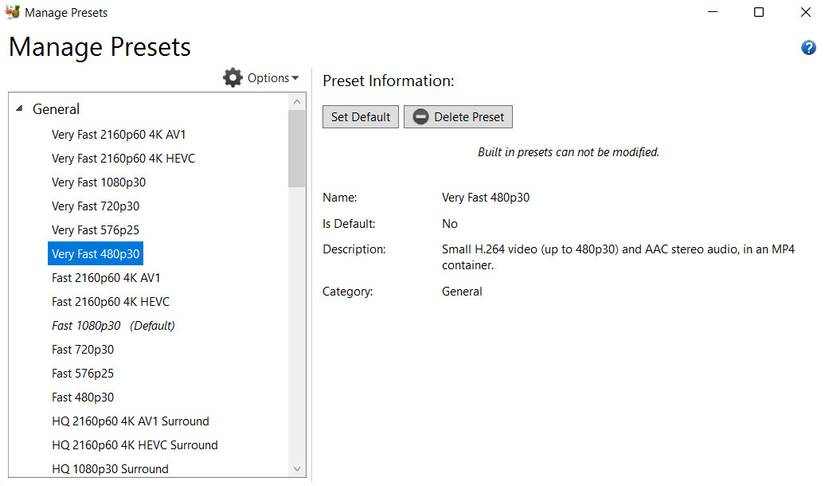Click the HandBrake app icon in title bar
The image size is (825, 486).
click(x=12, y=13)
